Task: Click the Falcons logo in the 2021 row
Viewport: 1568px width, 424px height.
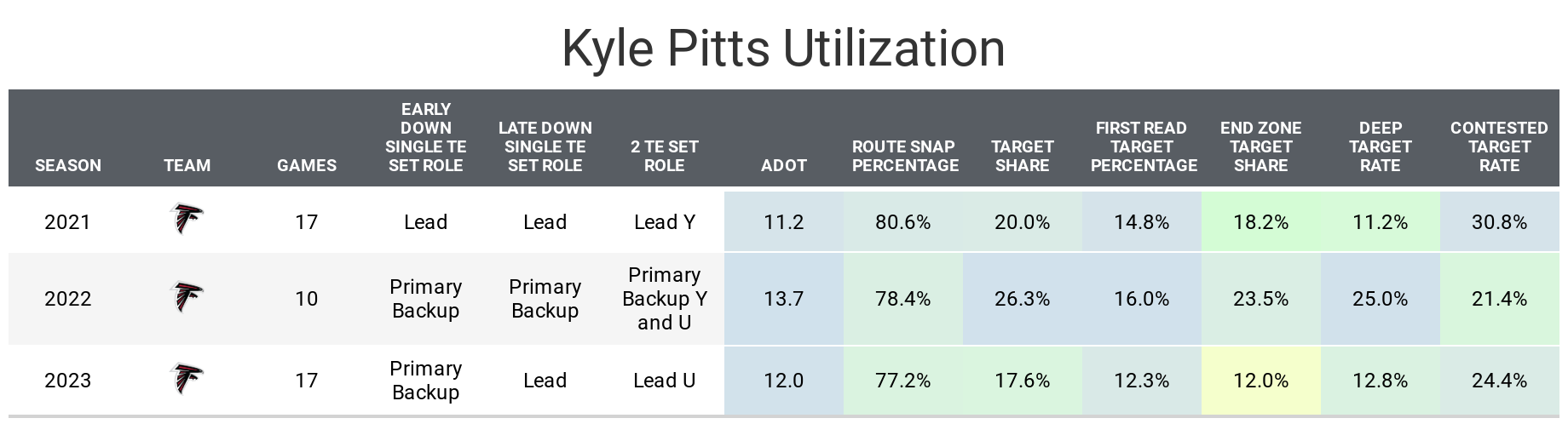Action: (x=187, y=220)
